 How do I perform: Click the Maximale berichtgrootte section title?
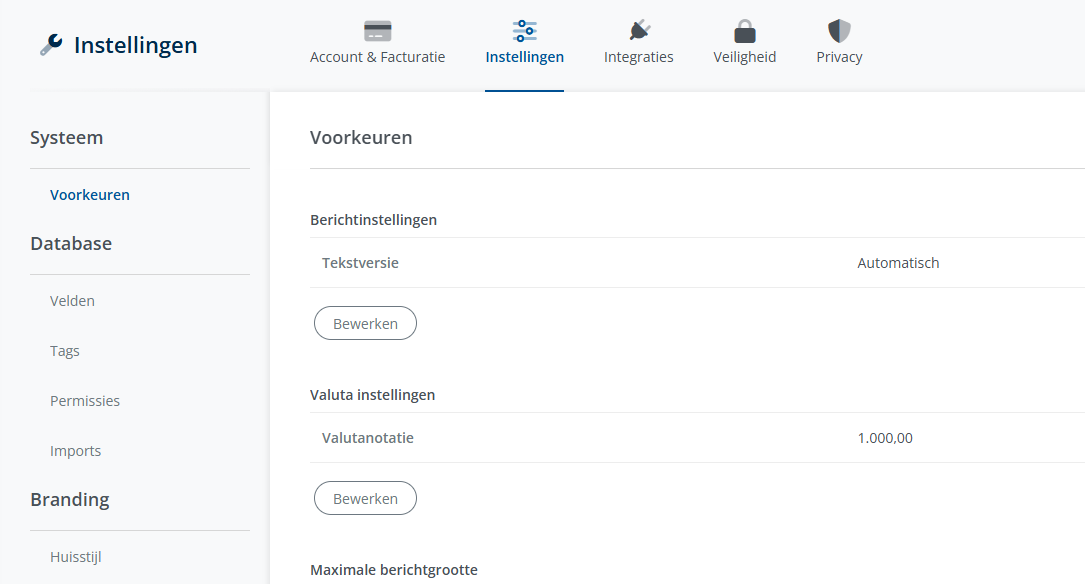click(x=394, y=570)
